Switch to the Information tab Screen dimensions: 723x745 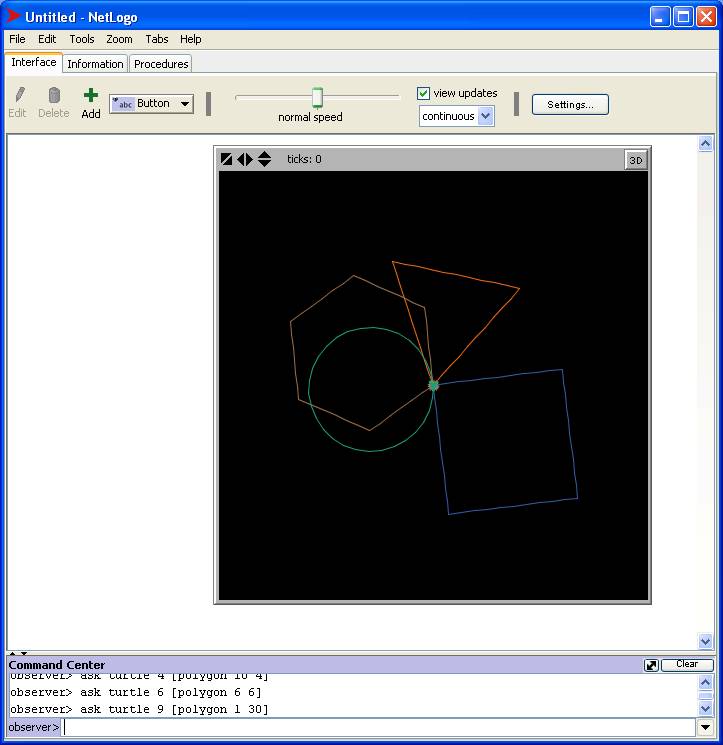pos(95,64)
